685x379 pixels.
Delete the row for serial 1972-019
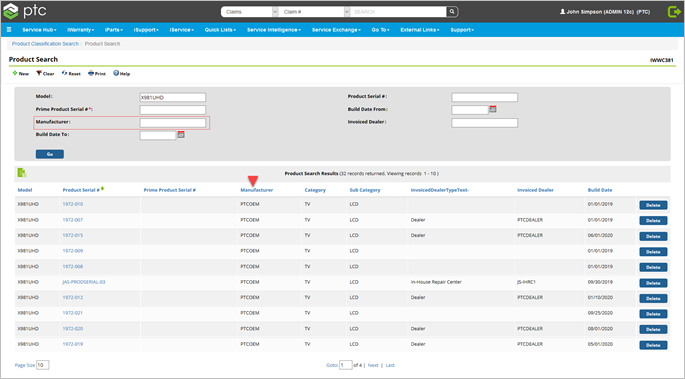coord(653,345)
